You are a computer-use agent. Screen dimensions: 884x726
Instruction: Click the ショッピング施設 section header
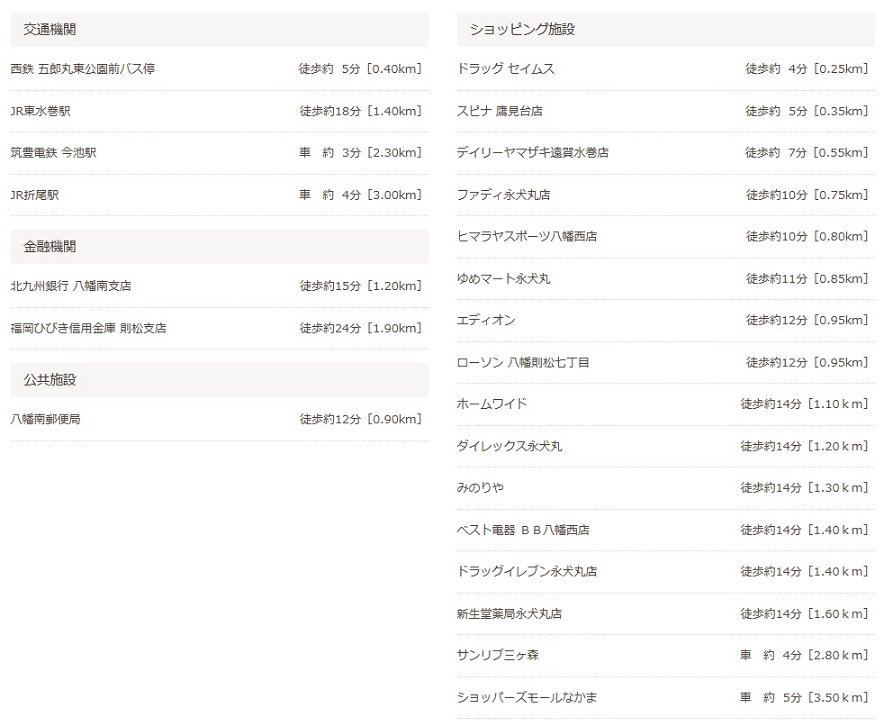tap(666, 29)
